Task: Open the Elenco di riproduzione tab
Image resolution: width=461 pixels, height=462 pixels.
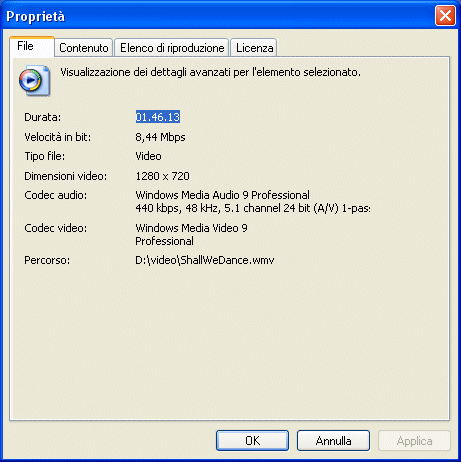Action: point(172,48)
